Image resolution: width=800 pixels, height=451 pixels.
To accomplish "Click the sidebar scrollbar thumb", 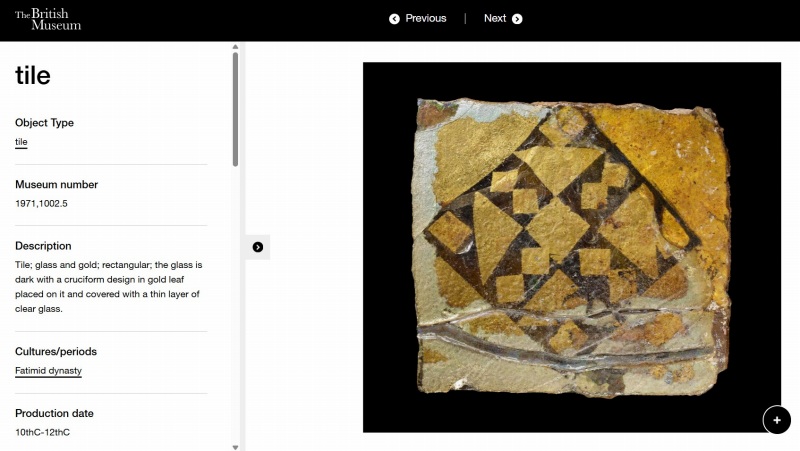I will click(x=235, y=108).
